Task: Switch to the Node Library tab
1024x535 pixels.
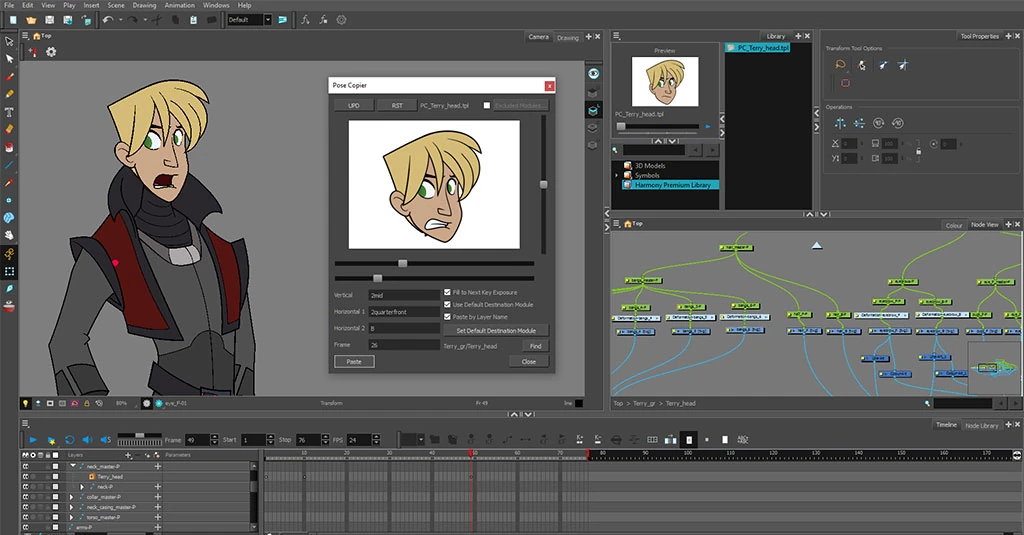Action: pos(982,425)
